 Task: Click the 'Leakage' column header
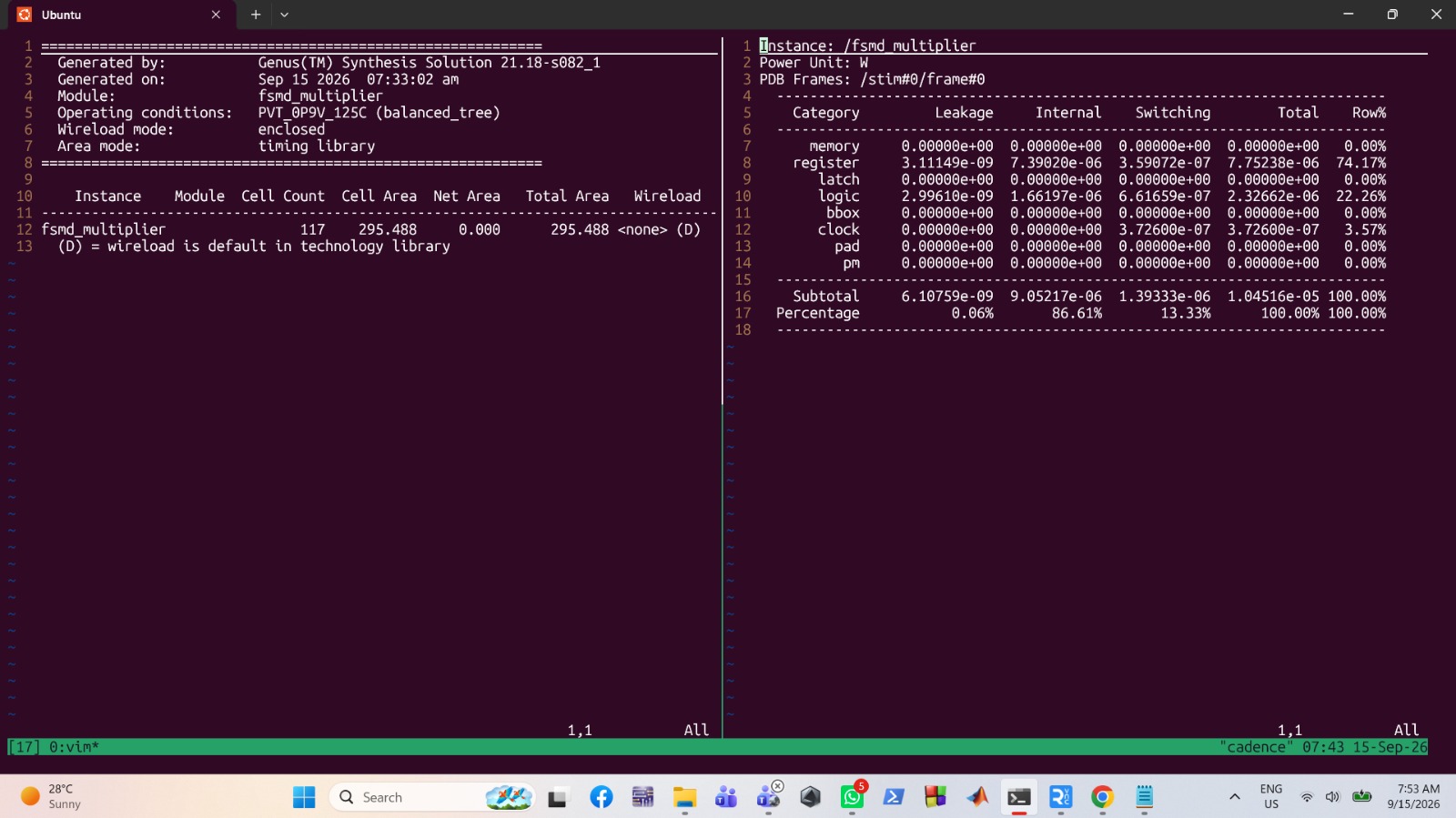pyautogui.click(x=965, y=113)
